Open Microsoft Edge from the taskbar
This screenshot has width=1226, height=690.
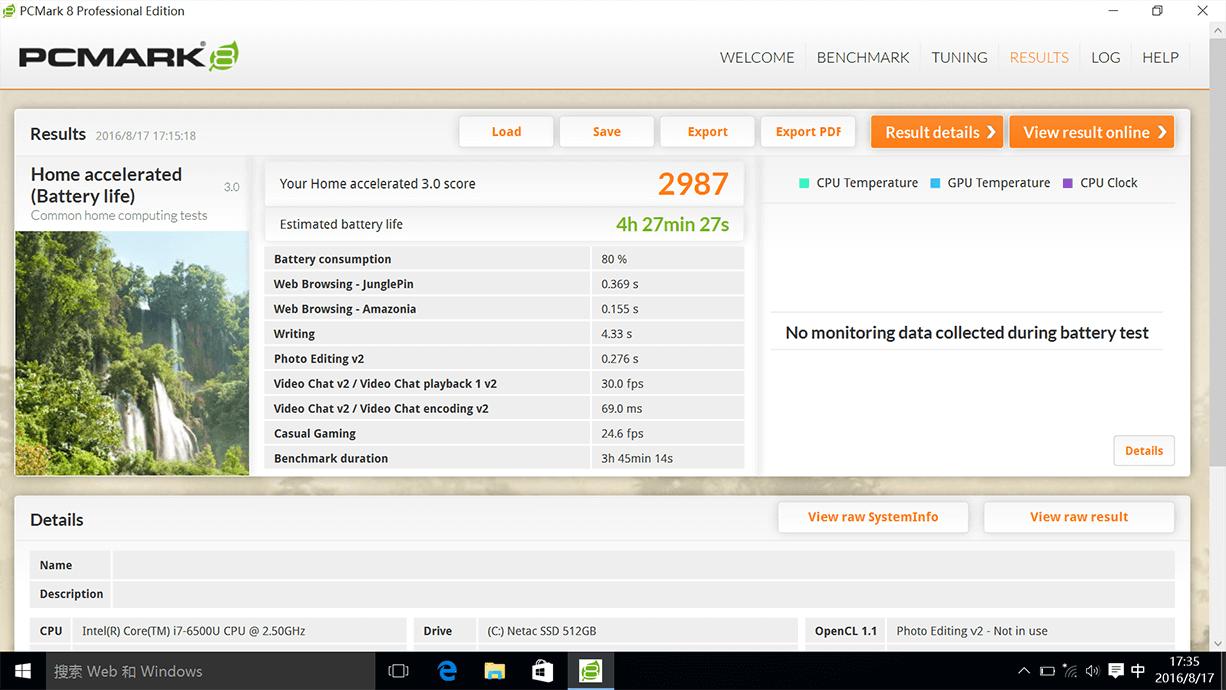coord(447,671)
